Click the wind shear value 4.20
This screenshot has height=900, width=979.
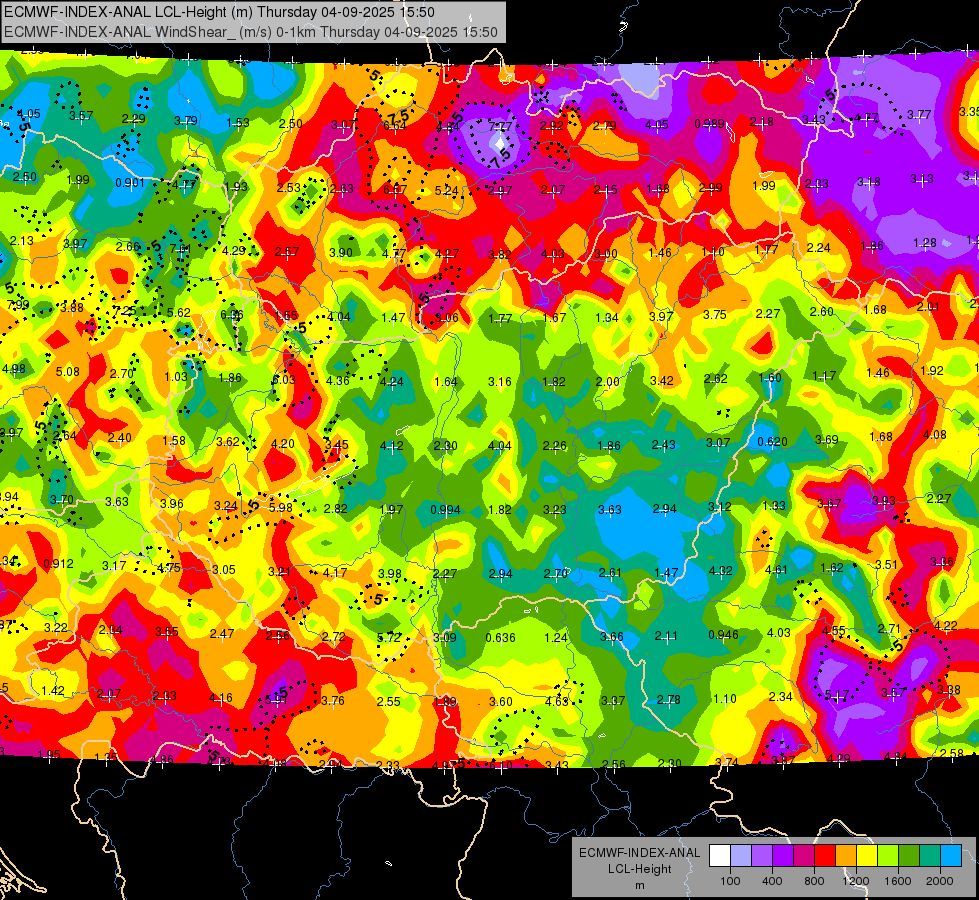282,443
